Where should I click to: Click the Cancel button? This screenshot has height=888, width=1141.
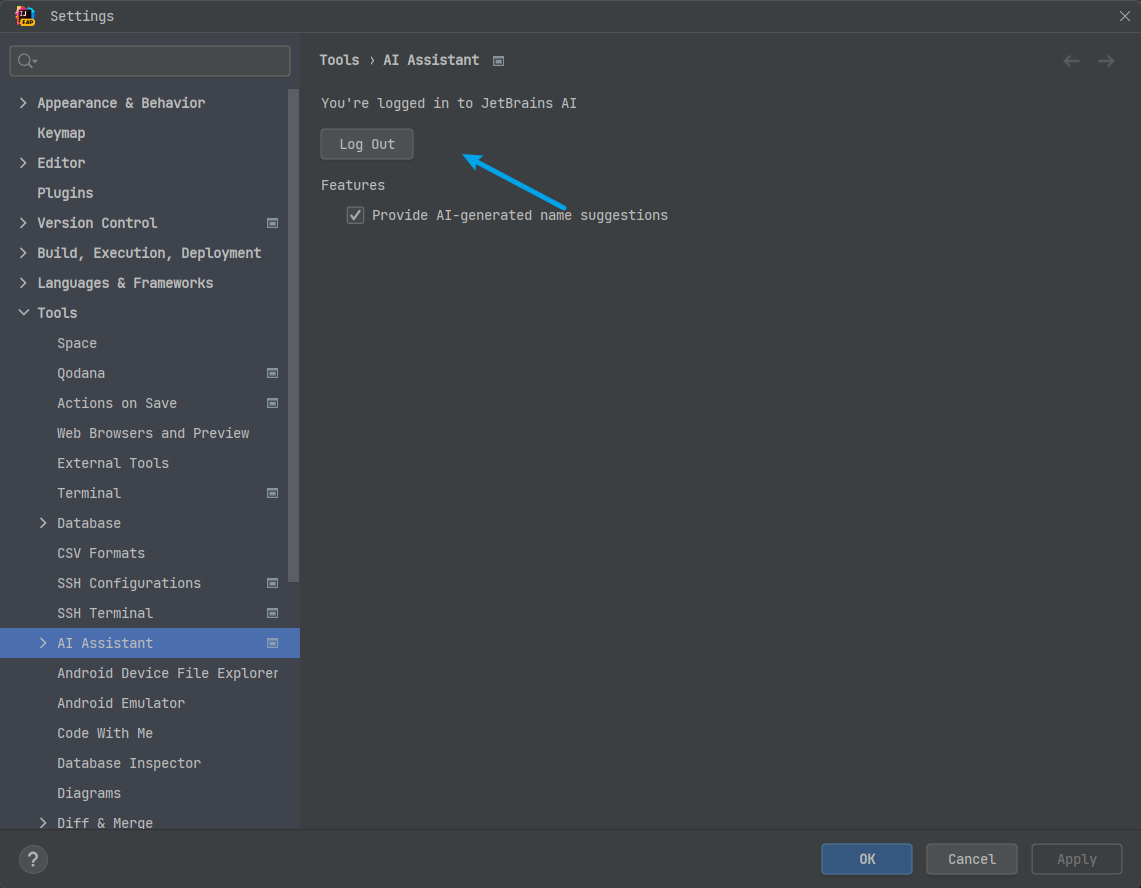[x=971, y=859]
